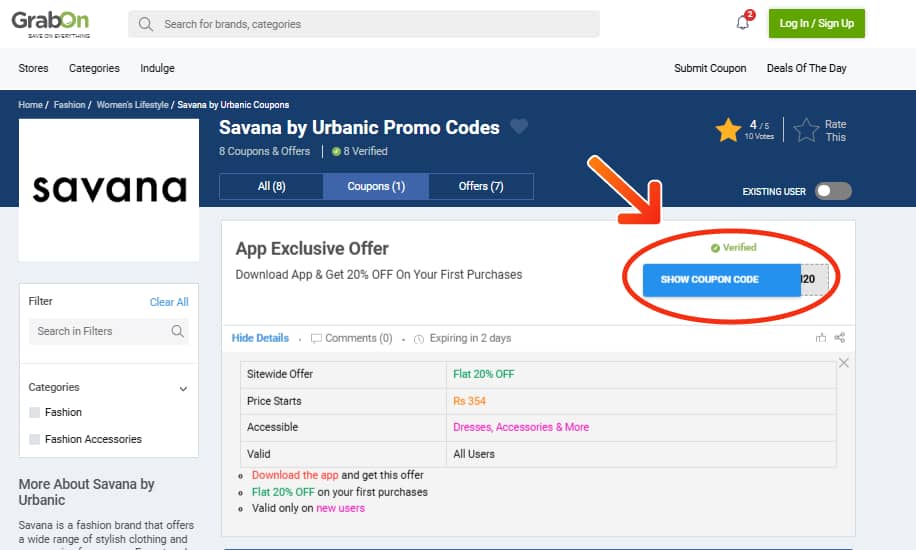This screenshot has width=916, height=550.
Task: Click the brands search field
Action: click(363, 24)
